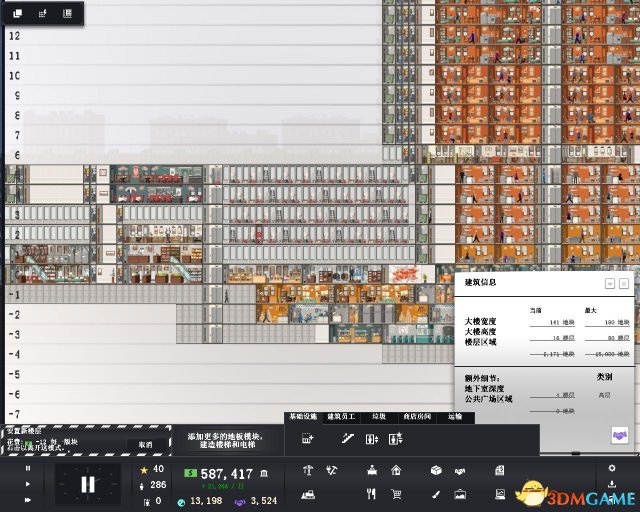Click the buzz value 13,198

(x=206, y=501)
